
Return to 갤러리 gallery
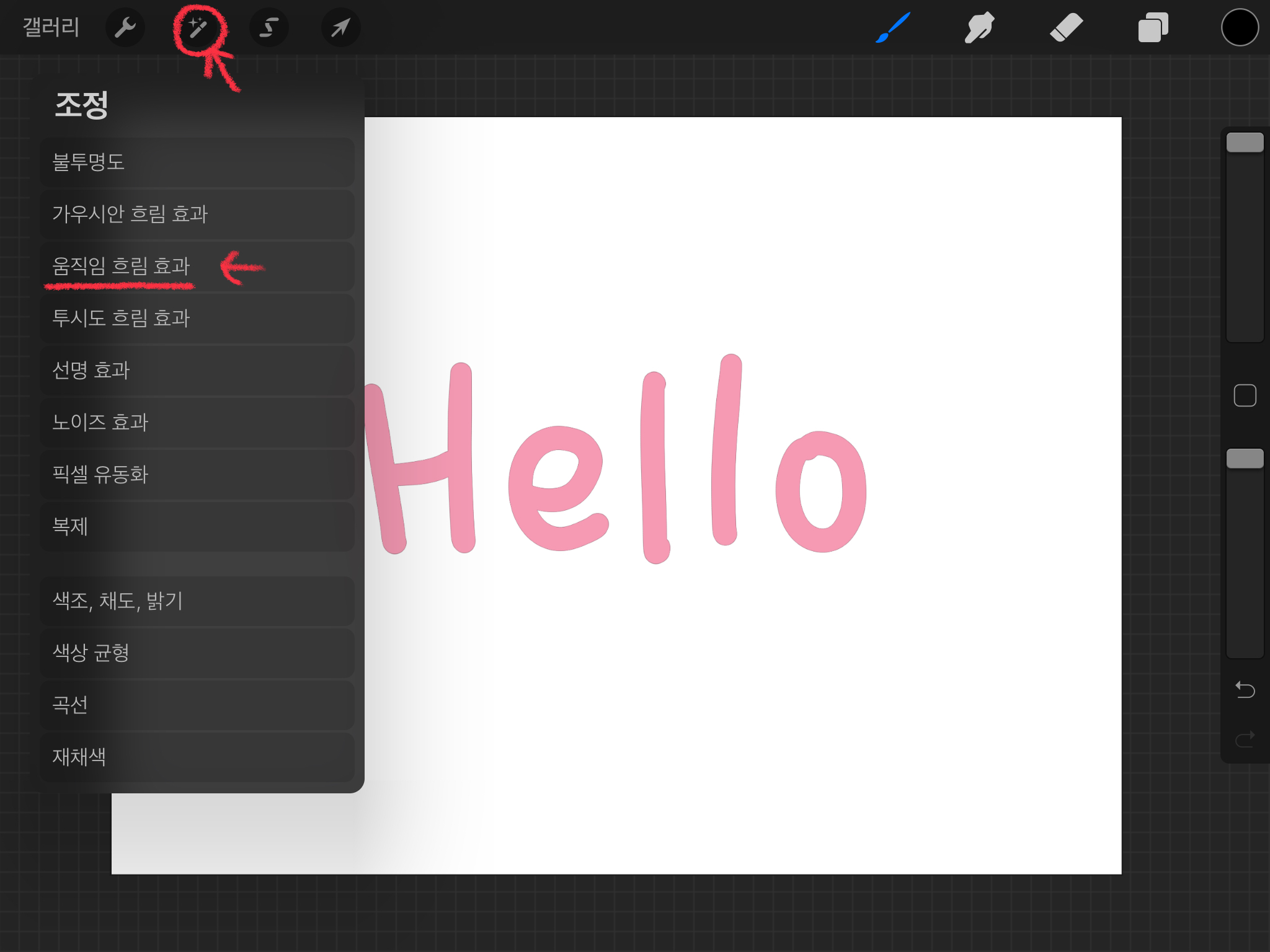(x=51, y=28)
